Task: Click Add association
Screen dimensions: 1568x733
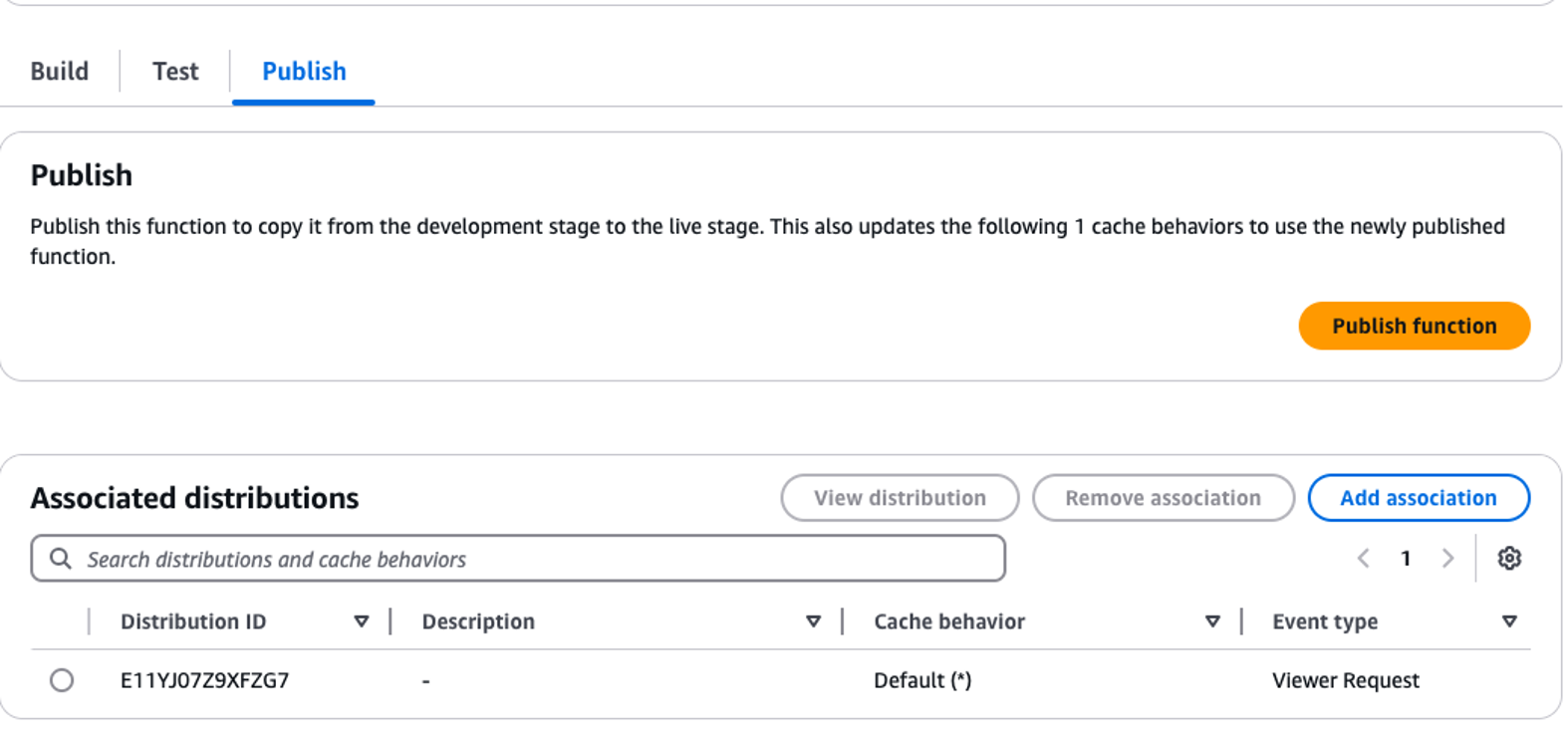Action: (x=1419, y=498)
